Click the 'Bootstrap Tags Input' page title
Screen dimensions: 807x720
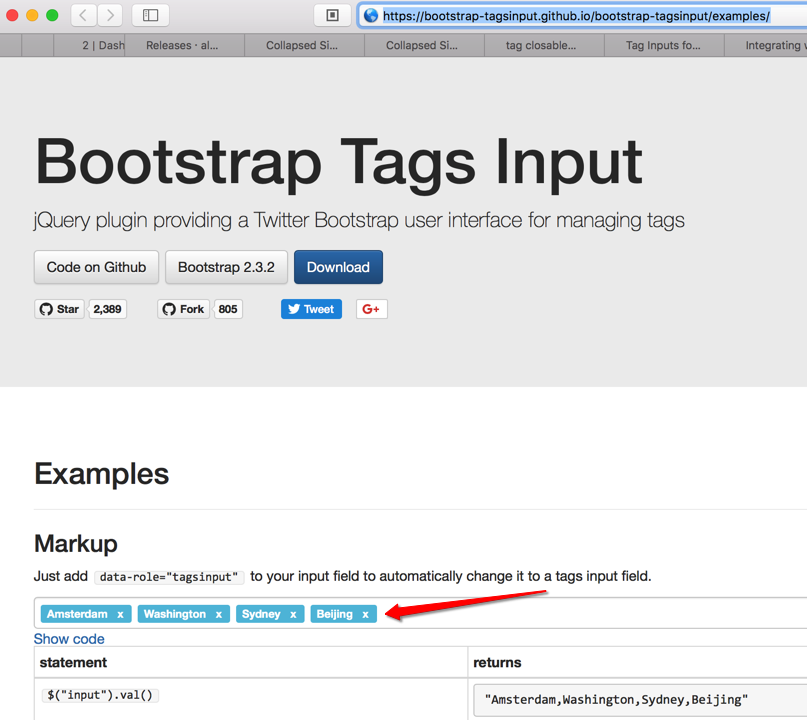[x=339, y=163]
